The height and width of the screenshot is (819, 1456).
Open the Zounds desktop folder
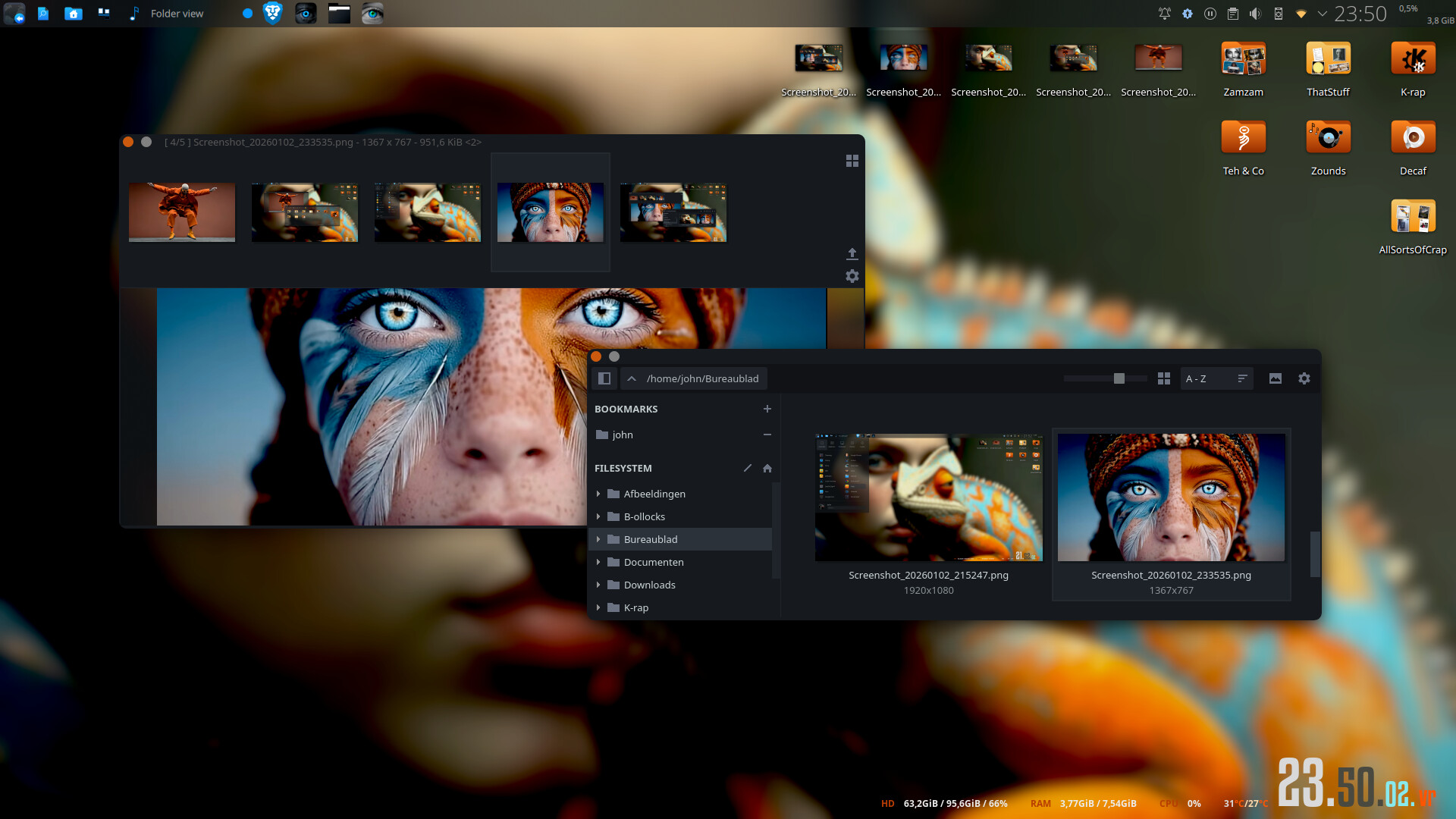pyautogui.click(x=1328, y=139)
